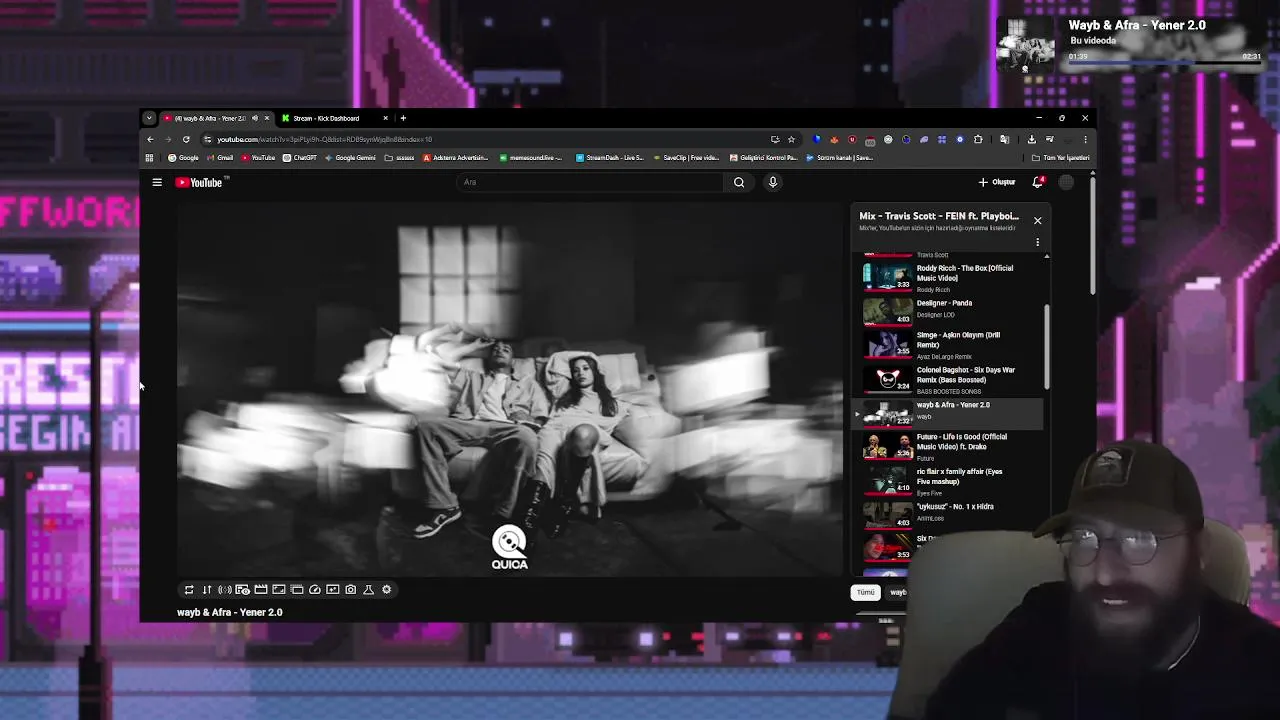Screen dimensions: 1280x720
Task: Click the YouTube search magnifier button
Action: pyautogui.click(x=739, y=182)
